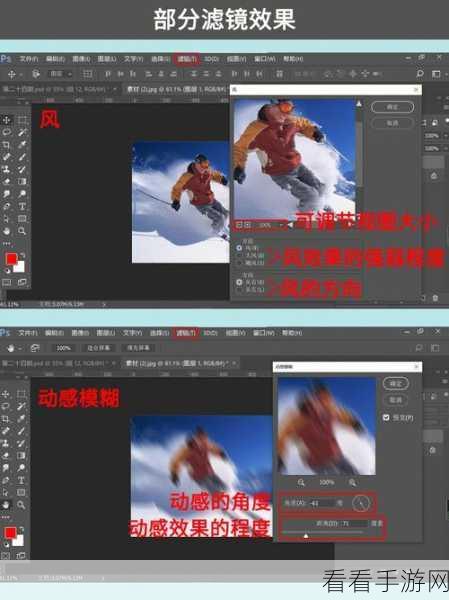This screenshot has width=449, height=600.
Task: Click the fill screen button in the Motion Blur screenshot options bar
Action: pyautogui.click(x=138, y=348)
